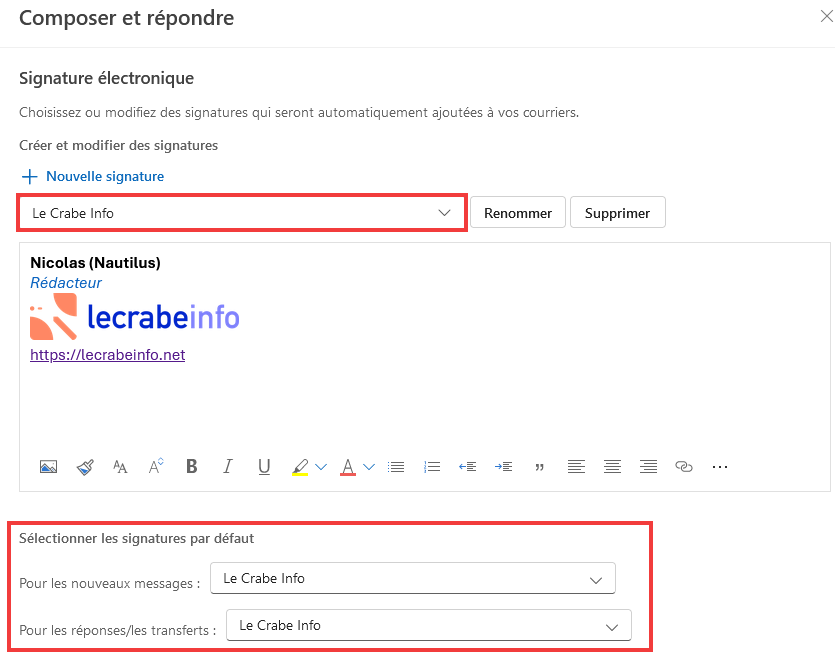Toggle bold formatting
The width and height of the screenshot is (835, 664).
[192, 466]
